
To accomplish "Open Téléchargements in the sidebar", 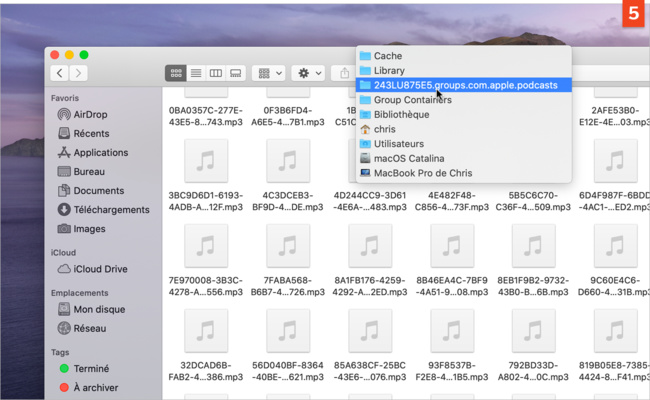I will (x=110, y=210).
